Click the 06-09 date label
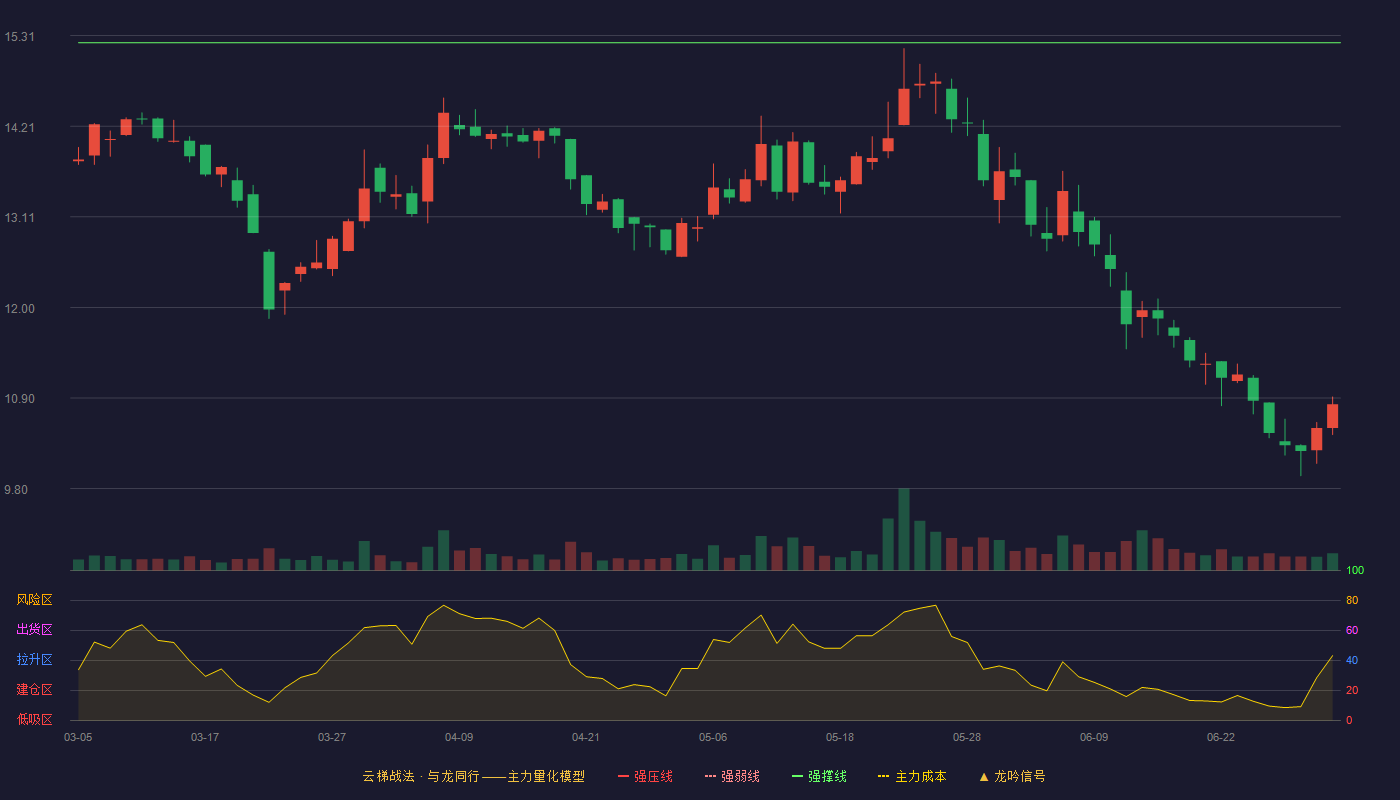The width and height of the screenshot is (1400, 800). click(1094, 737)
